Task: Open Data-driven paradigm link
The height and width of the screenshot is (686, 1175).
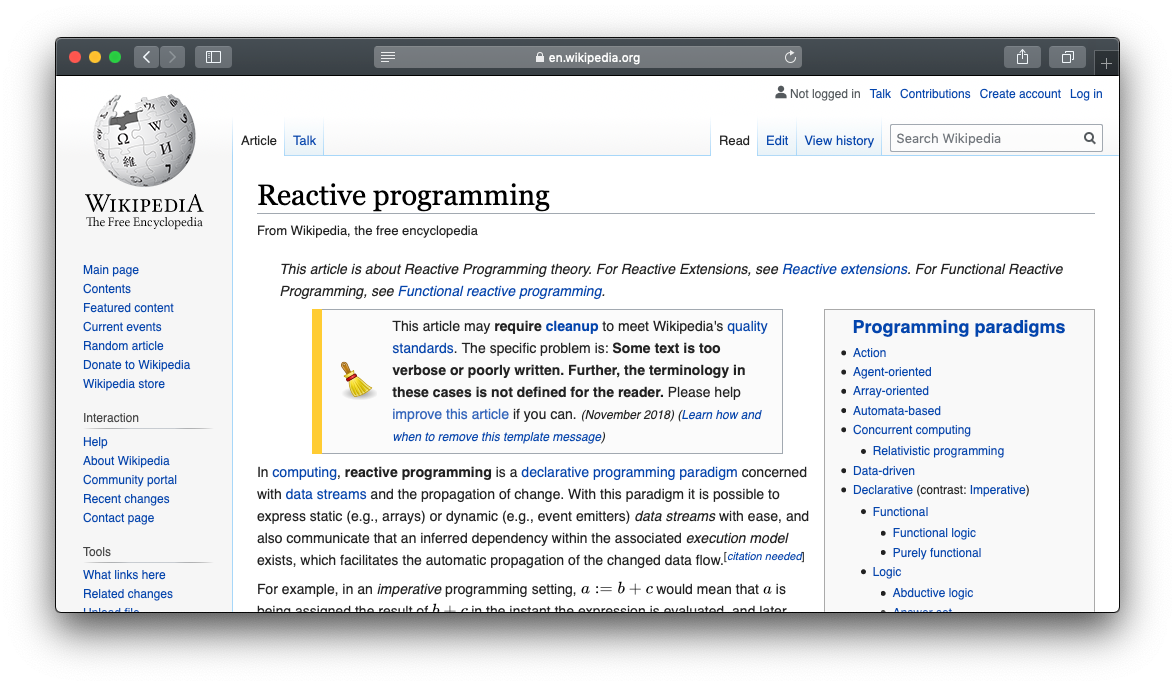Action: pos(883,471)
